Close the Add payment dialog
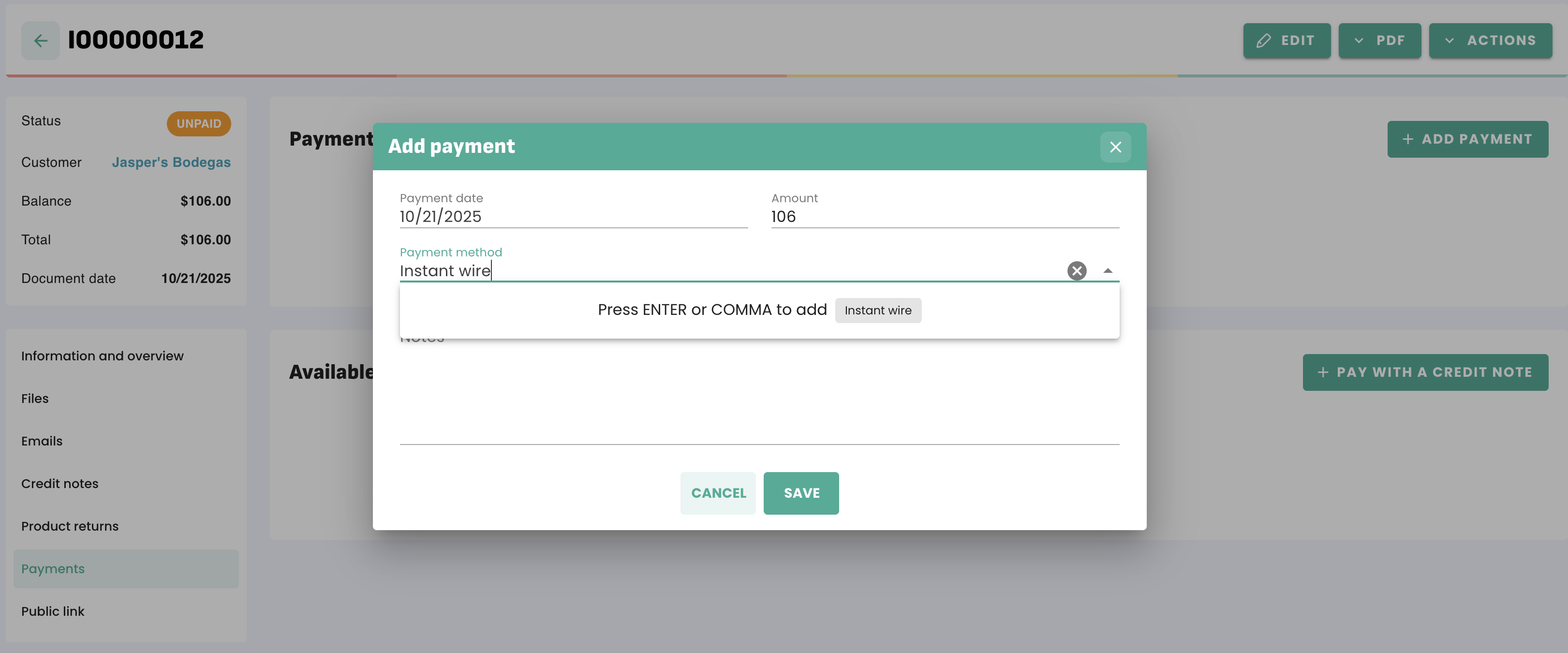Image resolution: width=1568 pixels, height=653 pixels. (1114, 147)
